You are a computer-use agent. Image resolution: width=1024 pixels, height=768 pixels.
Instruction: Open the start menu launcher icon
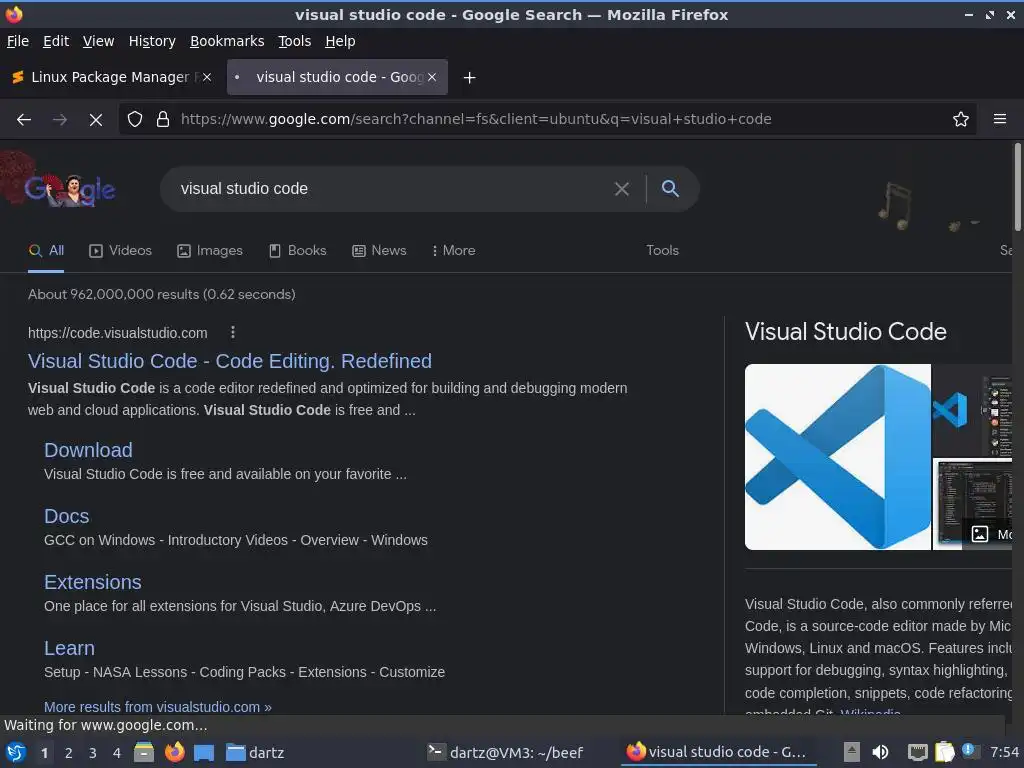(16, 752)
